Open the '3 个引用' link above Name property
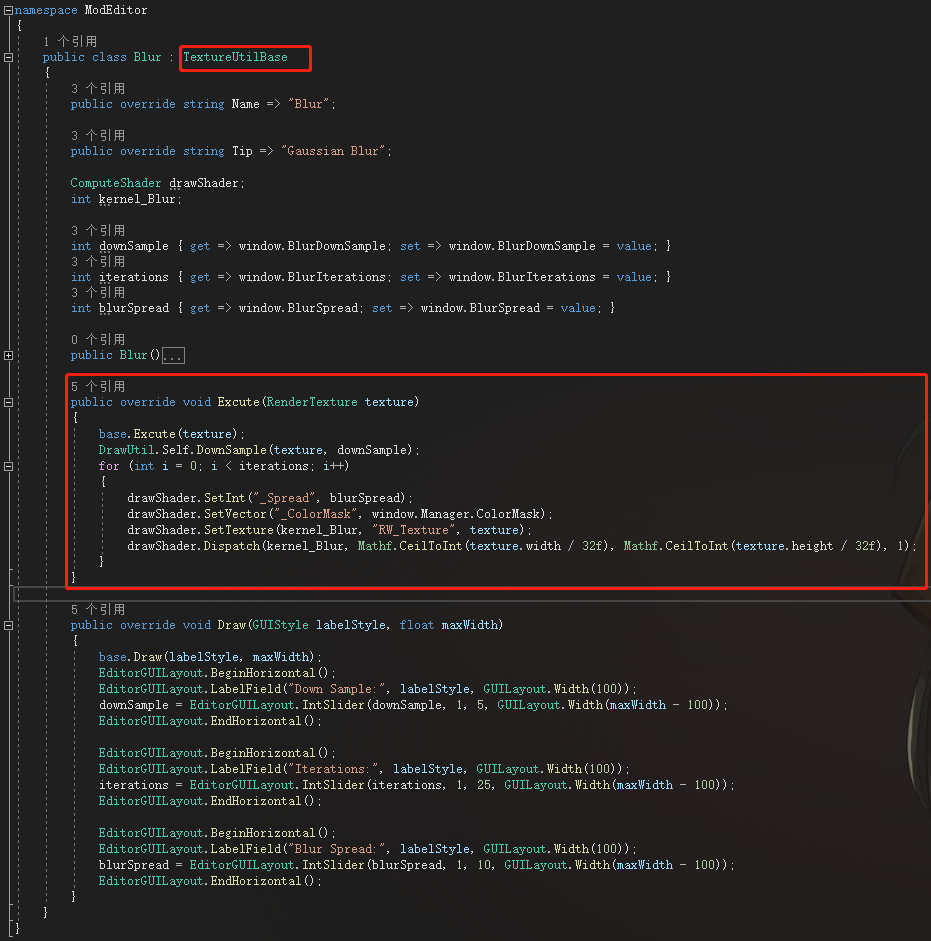931x941 pixels. point(98,89)
